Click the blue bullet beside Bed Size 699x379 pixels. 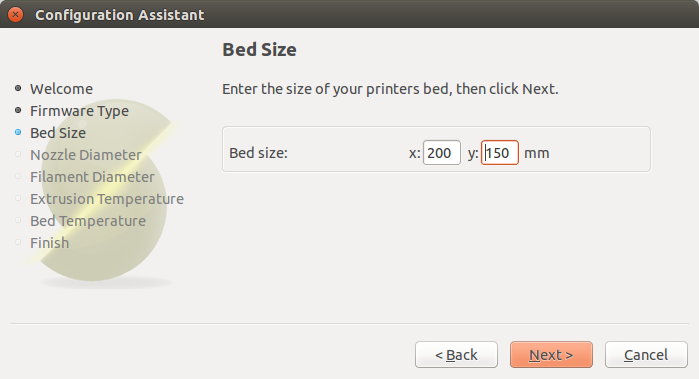point(18,132)
